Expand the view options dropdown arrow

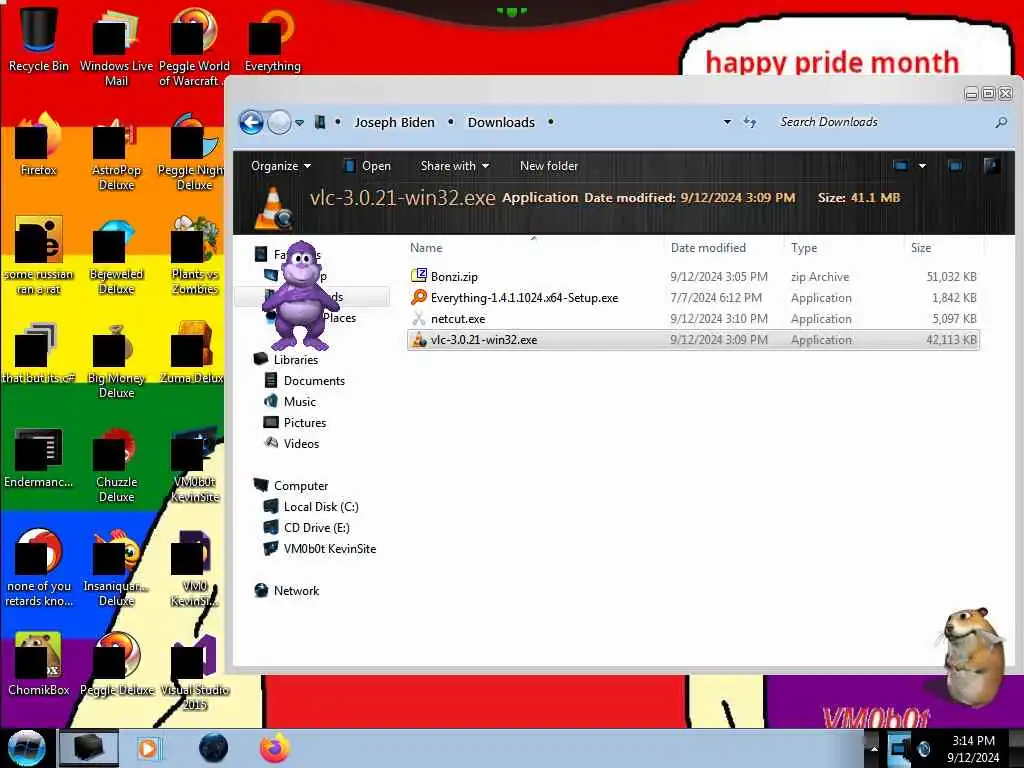tap(922, 166)
